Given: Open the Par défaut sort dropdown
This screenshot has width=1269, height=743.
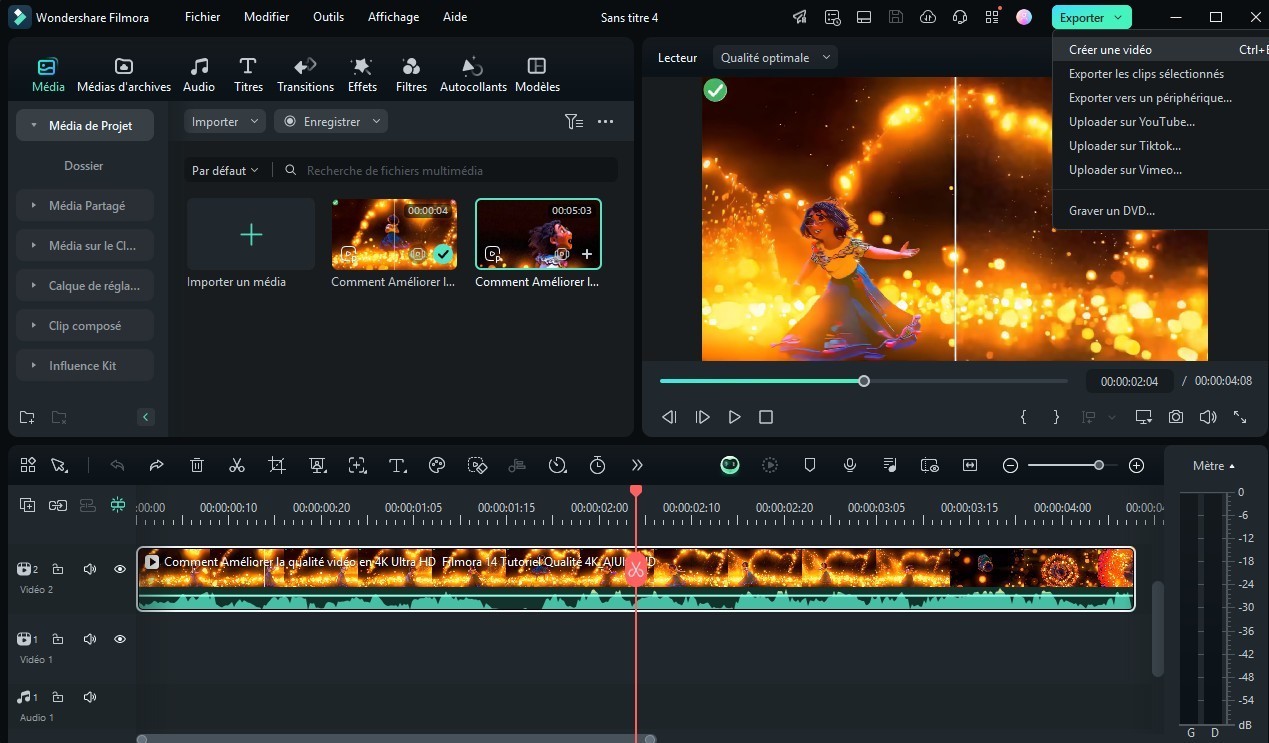Looking at the screenshot, I should click(x=225, y=171).
